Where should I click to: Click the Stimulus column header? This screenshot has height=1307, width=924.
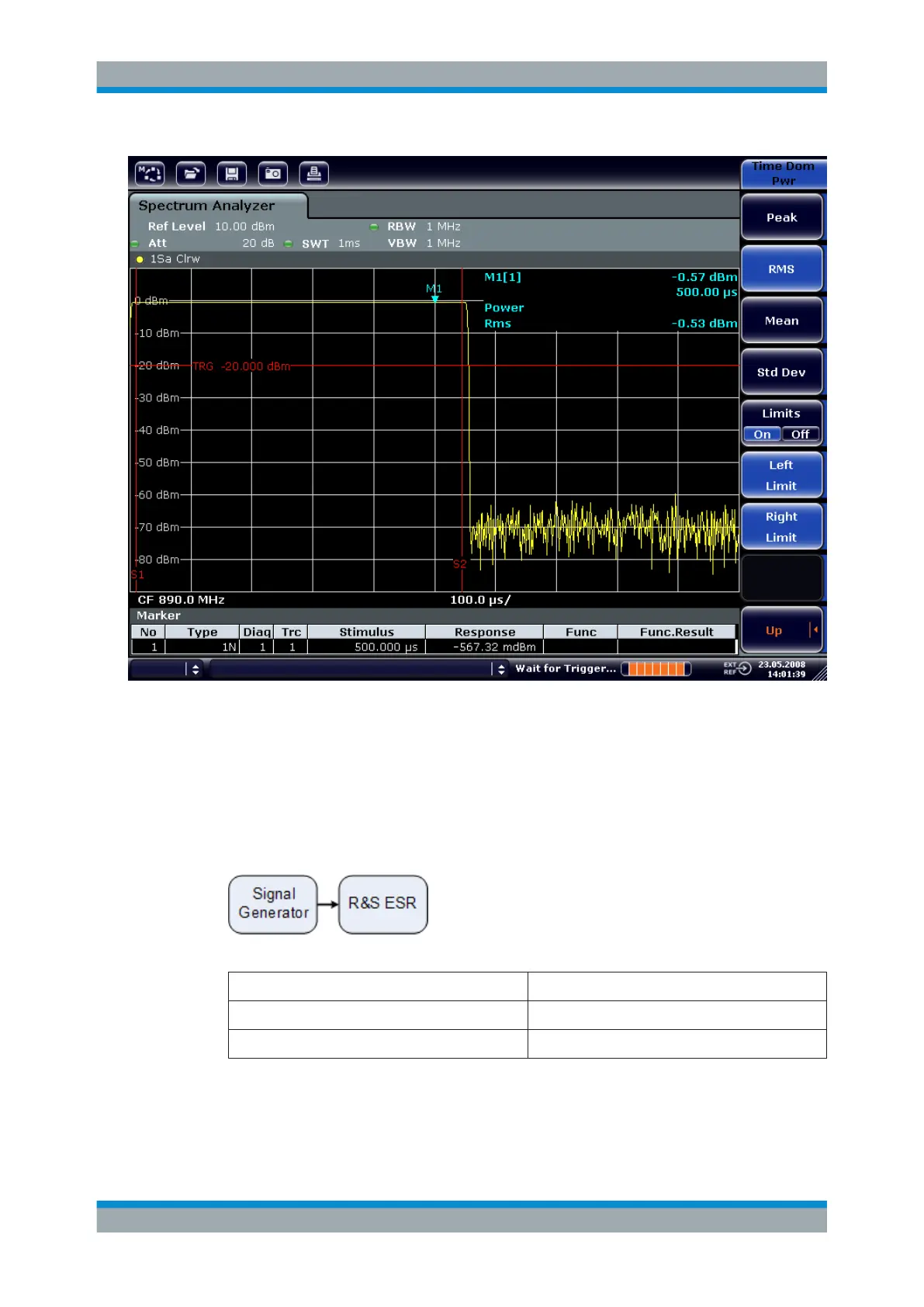(x=366, y=632)
